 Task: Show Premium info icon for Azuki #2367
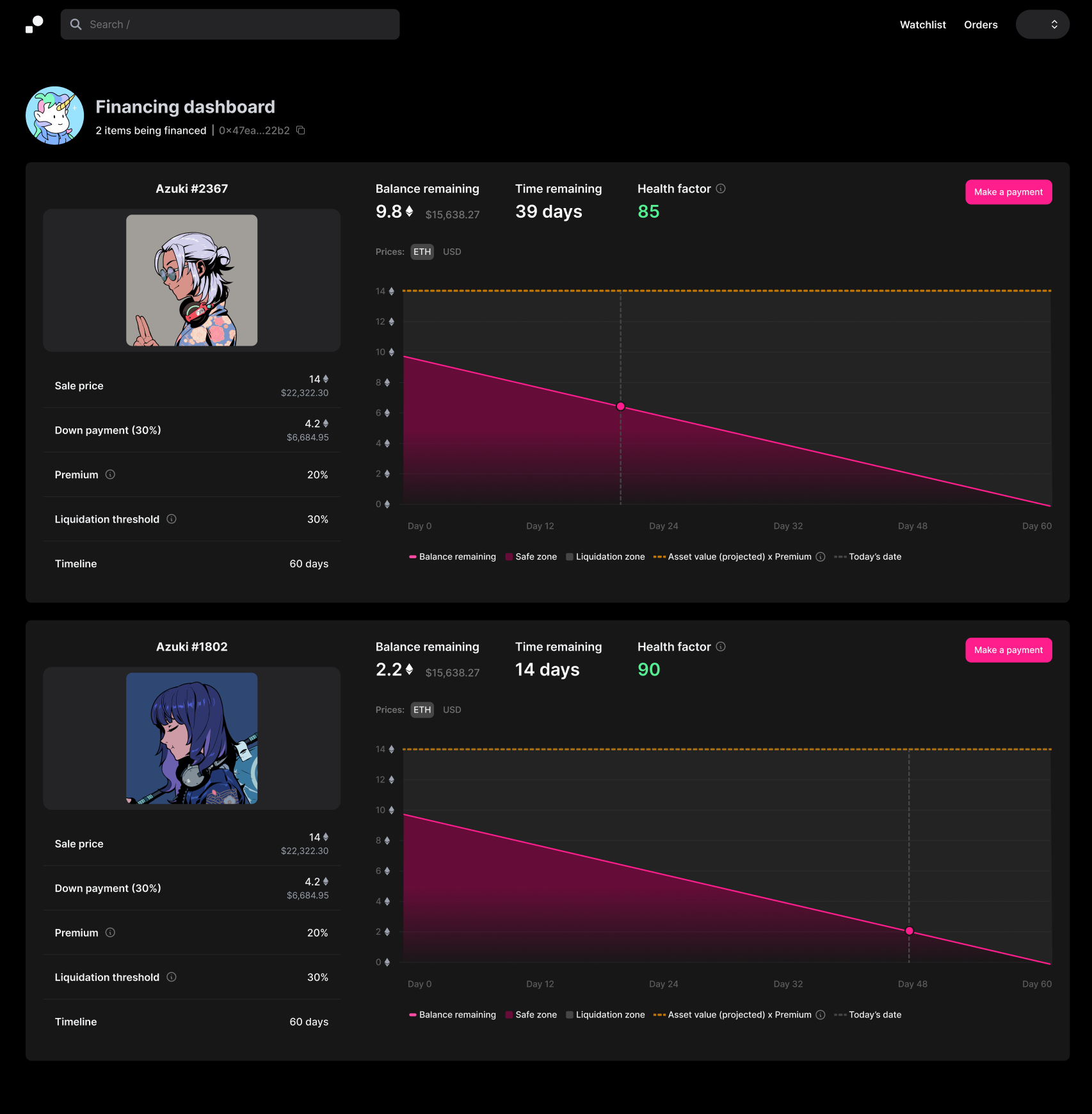[110, 474]
